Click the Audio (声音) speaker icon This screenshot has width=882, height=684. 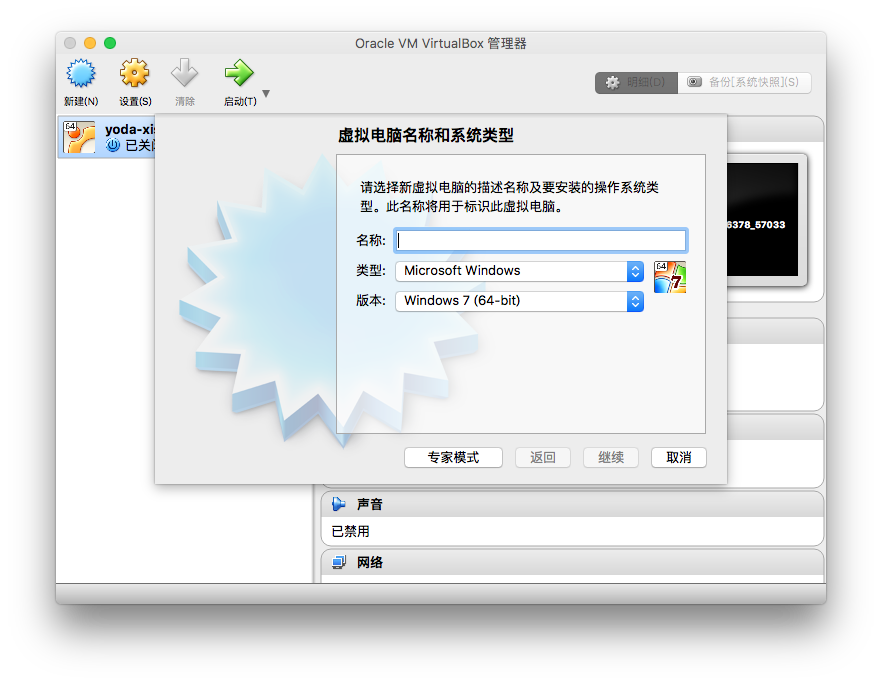click(x=339, y=505)
